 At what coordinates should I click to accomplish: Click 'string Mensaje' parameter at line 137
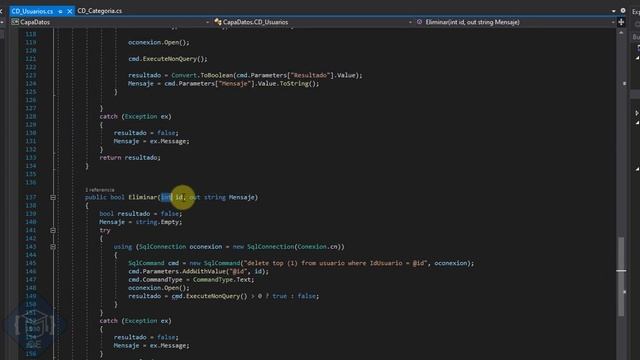click(x=229, y=198)
